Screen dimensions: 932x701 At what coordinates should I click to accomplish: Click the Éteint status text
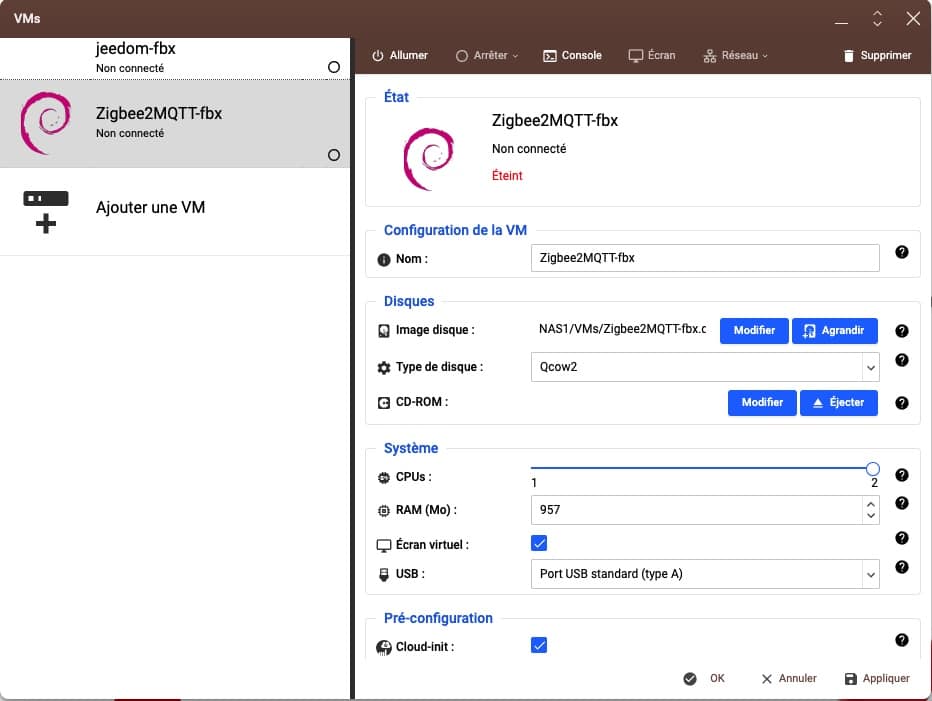click(507, 175)
